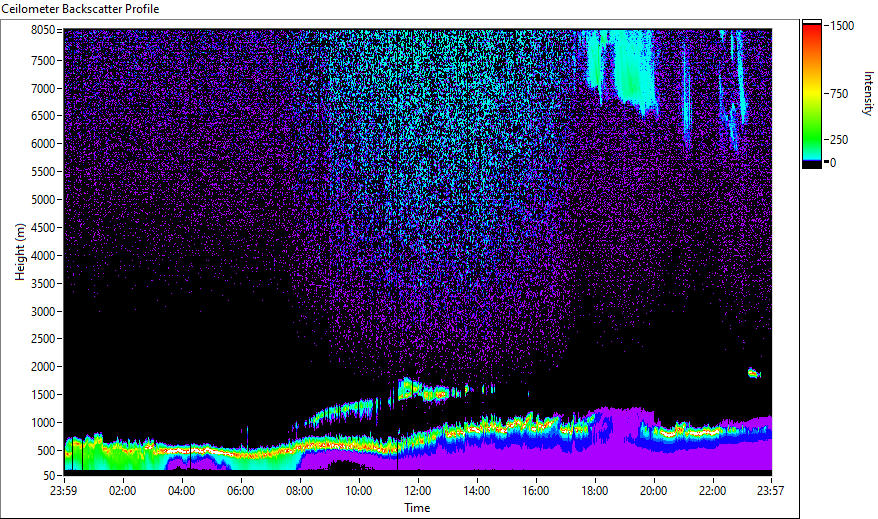
Task: Click the 10:00 time axis label
Action: [358, 491]
